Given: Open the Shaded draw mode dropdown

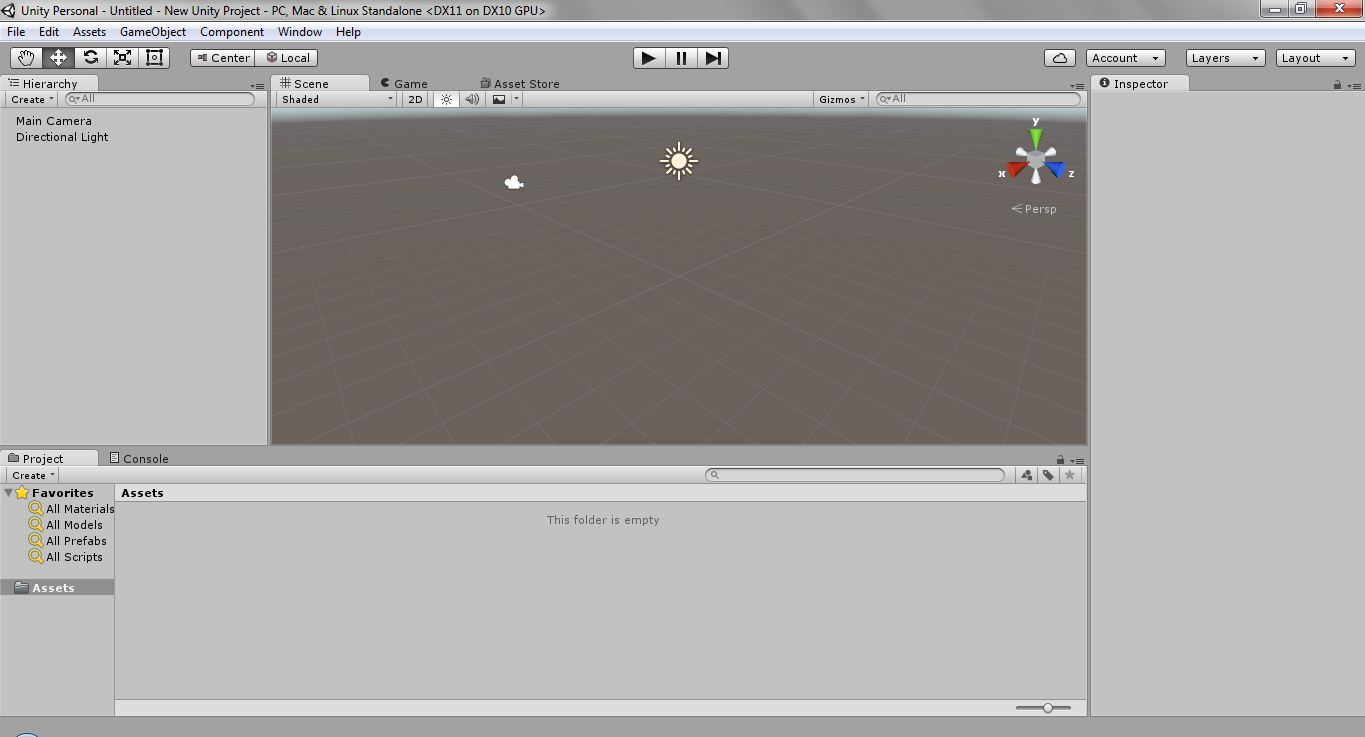Looking at the screenshot, I should pyautogui.click(x=335, y=99).
